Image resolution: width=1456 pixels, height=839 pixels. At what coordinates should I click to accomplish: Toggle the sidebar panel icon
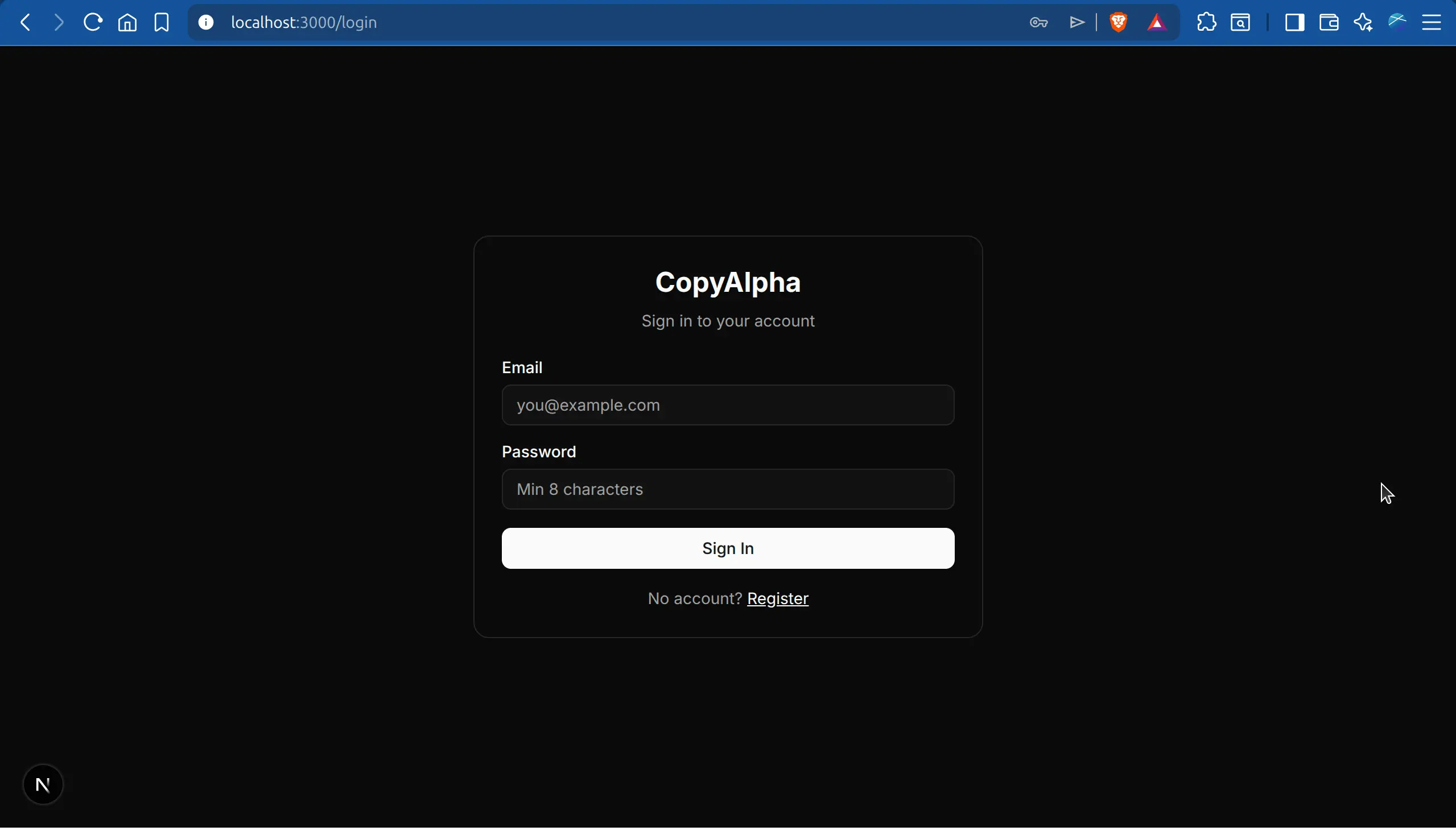pos(1294,22)
